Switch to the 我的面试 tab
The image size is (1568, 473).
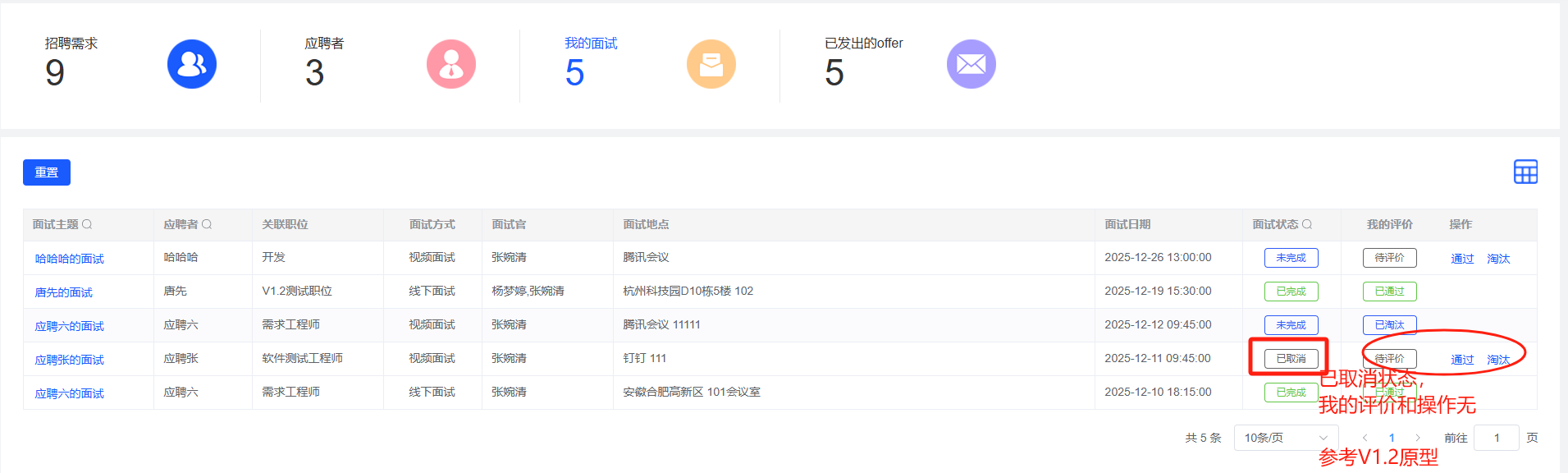point(591,44)
